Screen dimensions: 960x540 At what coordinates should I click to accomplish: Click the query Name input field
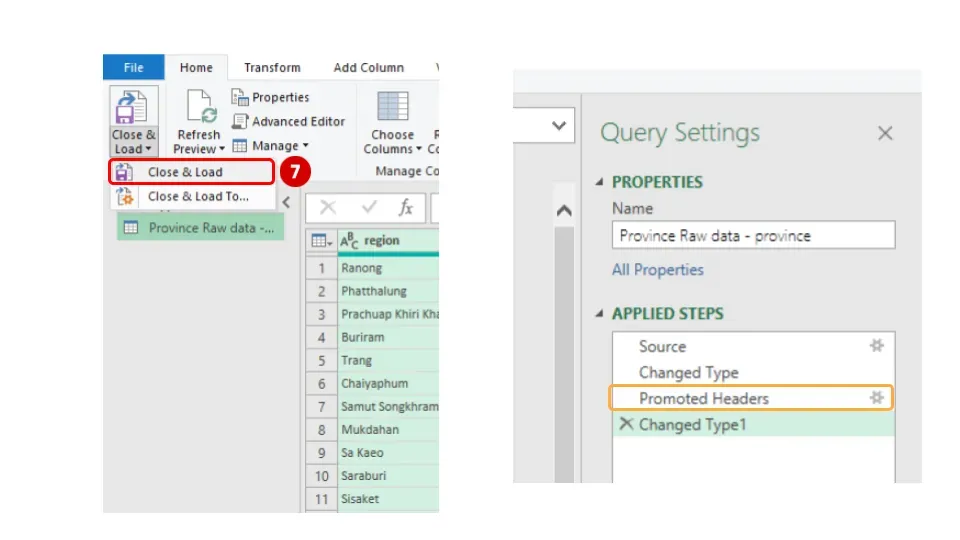[x=753, y=235]
